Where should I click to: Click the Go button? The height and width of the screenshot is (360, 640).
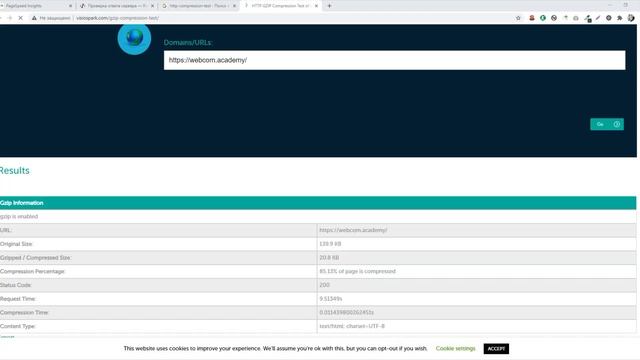click(607, 124)
